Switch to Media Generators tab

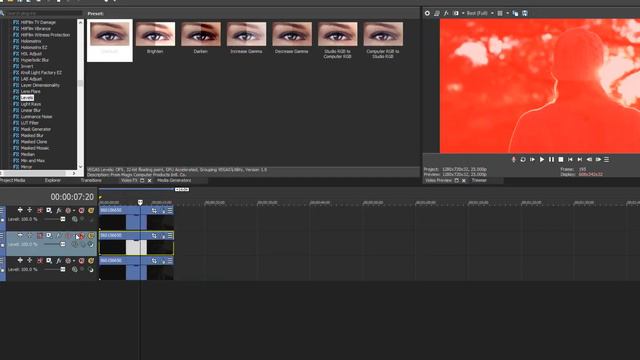pos(174,180)
